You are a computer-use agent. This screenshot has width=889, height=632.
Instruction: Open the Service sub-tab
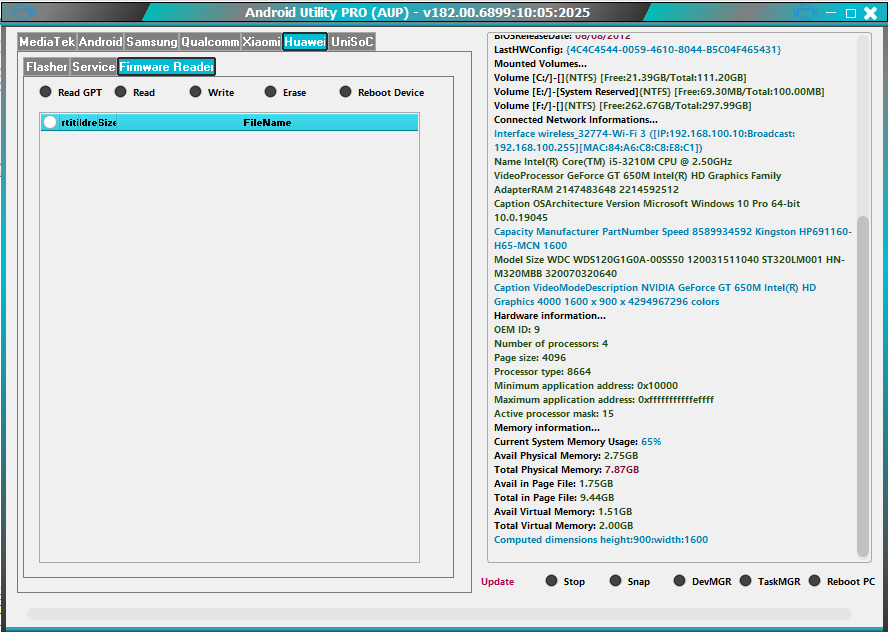[x=94, y=67]
